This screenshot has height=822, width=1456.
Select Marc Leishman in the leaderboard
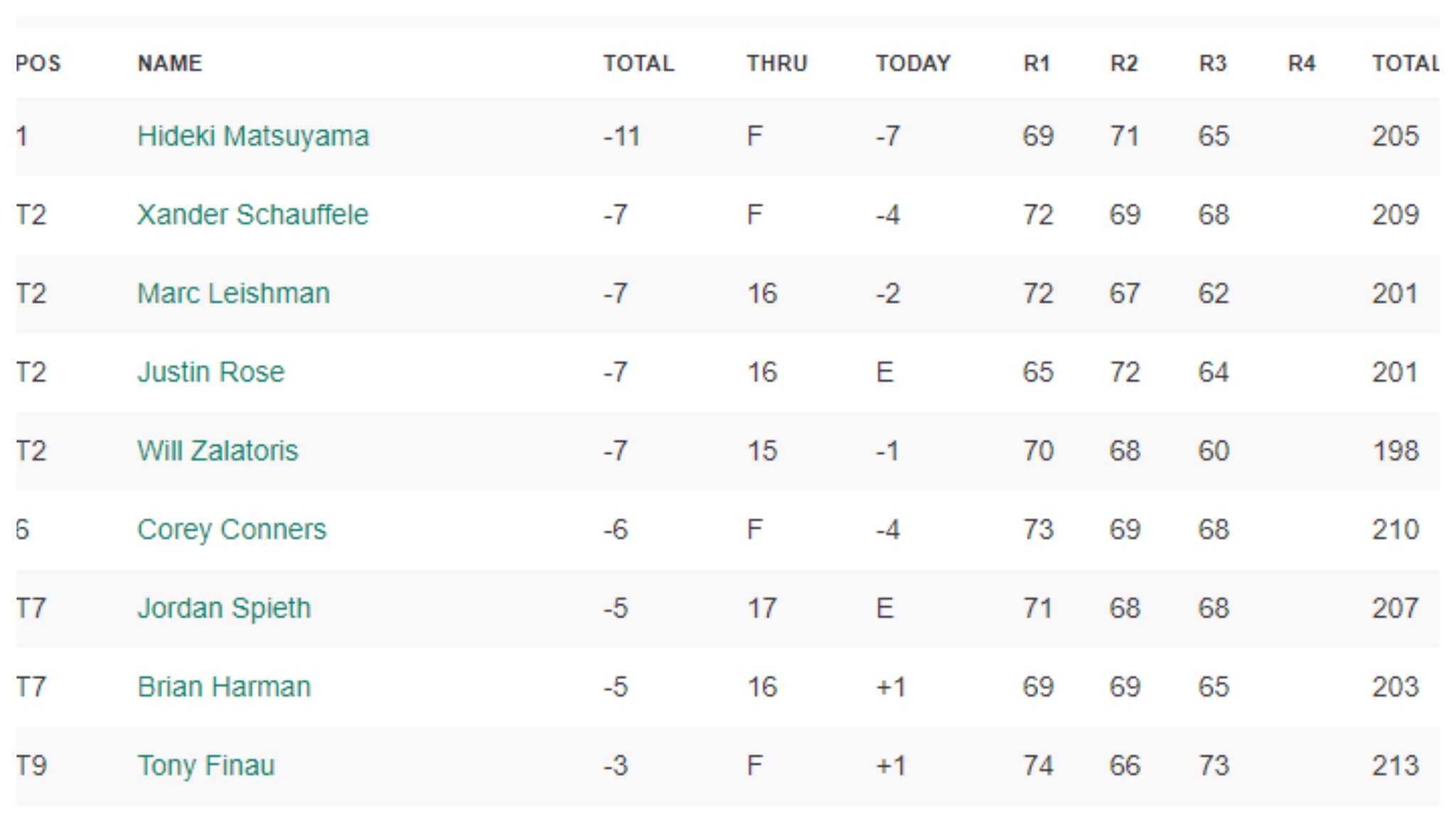233,294
